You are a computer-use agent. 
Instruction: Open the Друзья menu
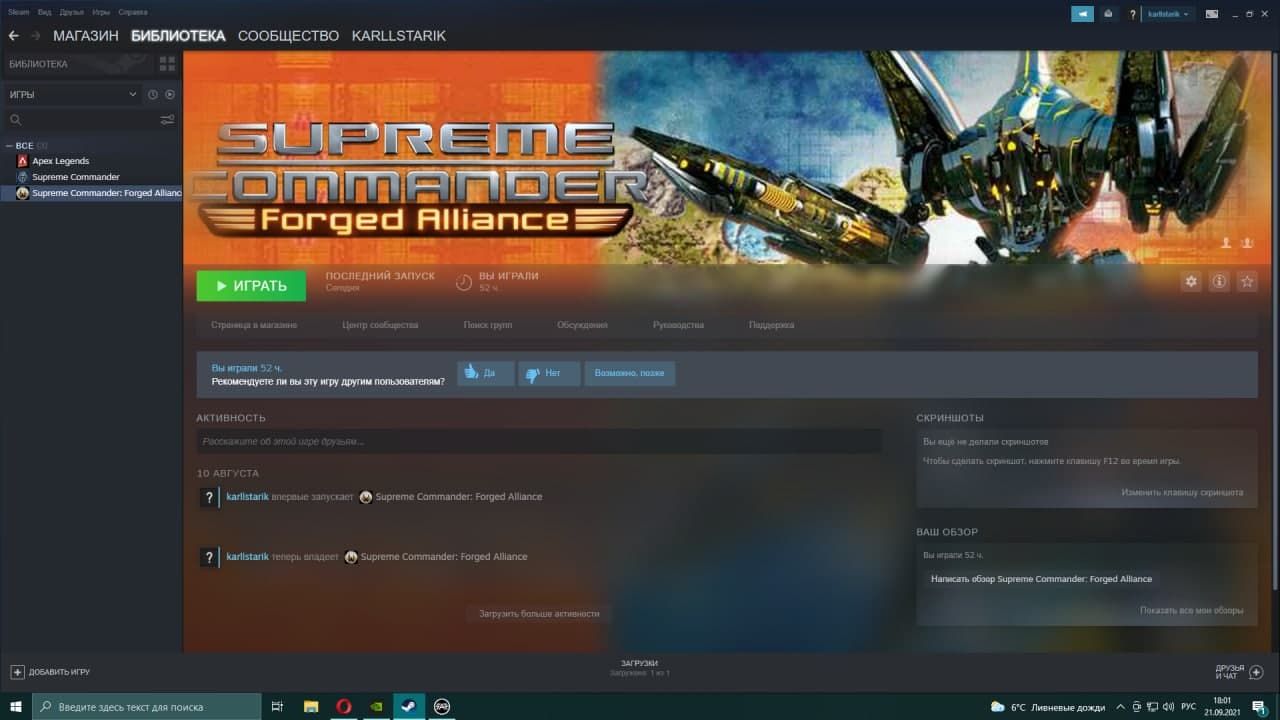click(x=72, y=12)
